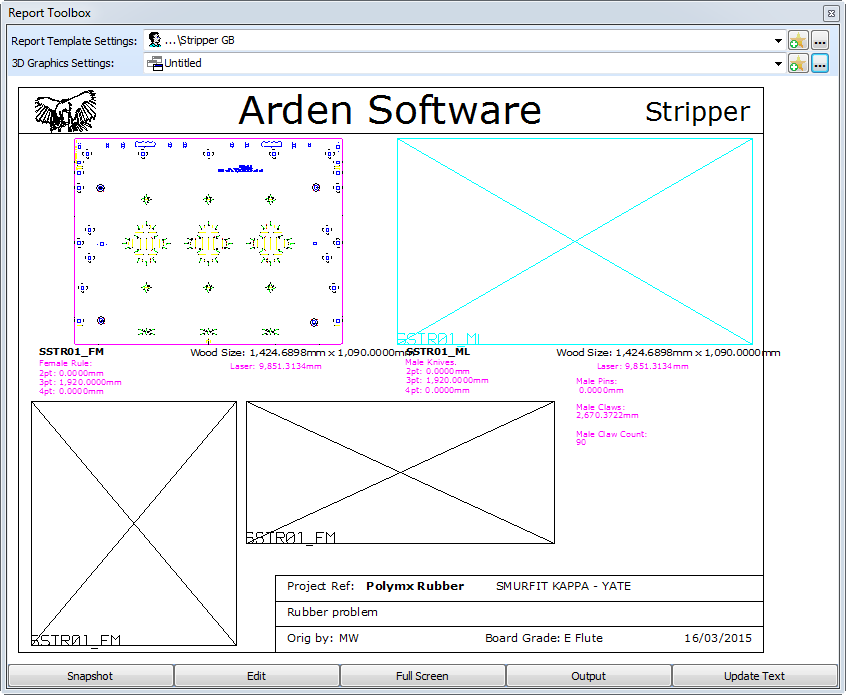
Task: Select the cyan SSTR01_ML placeholder frame
Action: [575, 241]
